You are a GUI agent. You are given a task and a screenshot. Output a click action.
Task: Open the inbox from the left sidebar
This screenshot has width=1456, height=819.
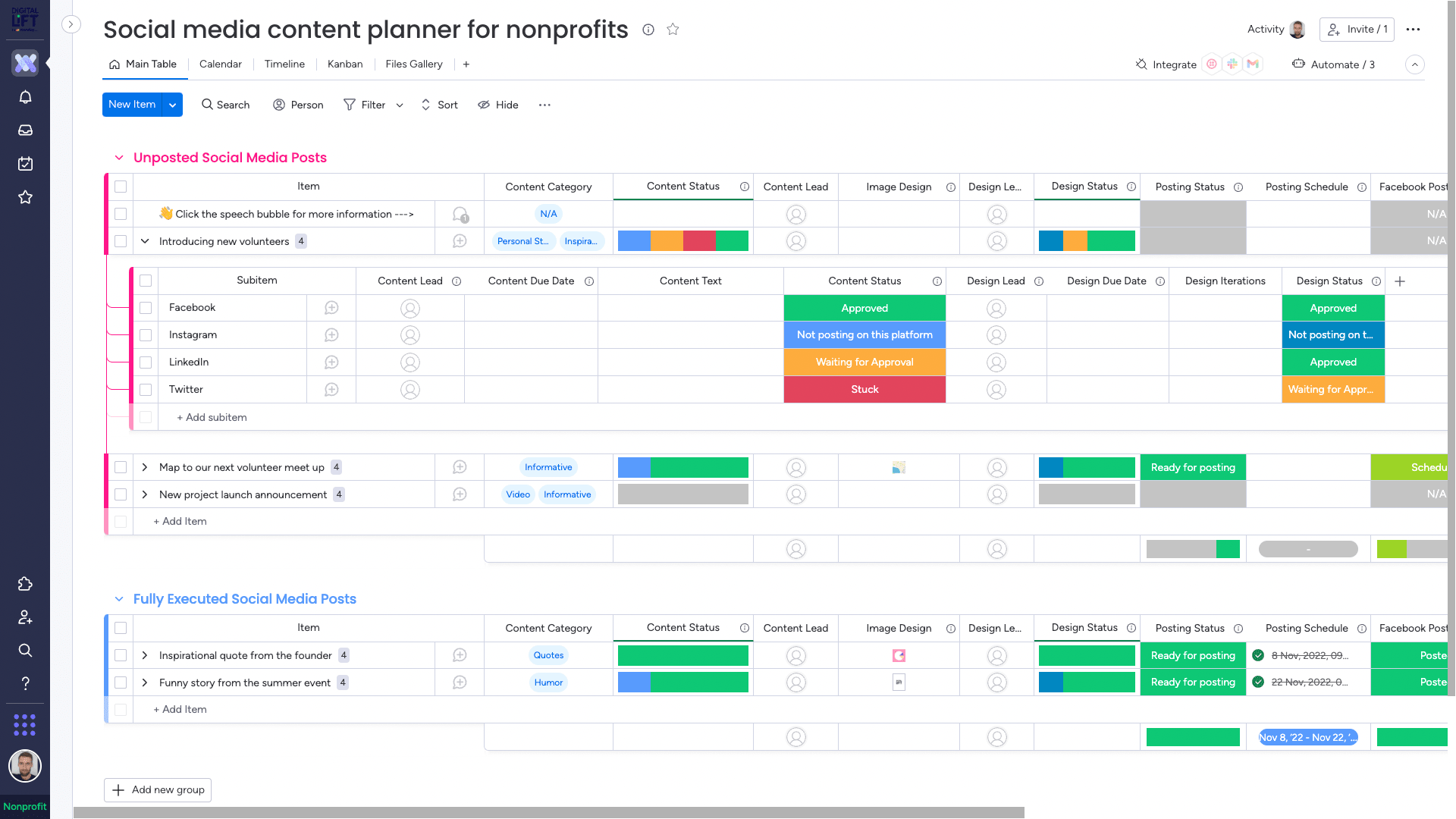click(25, 130)
